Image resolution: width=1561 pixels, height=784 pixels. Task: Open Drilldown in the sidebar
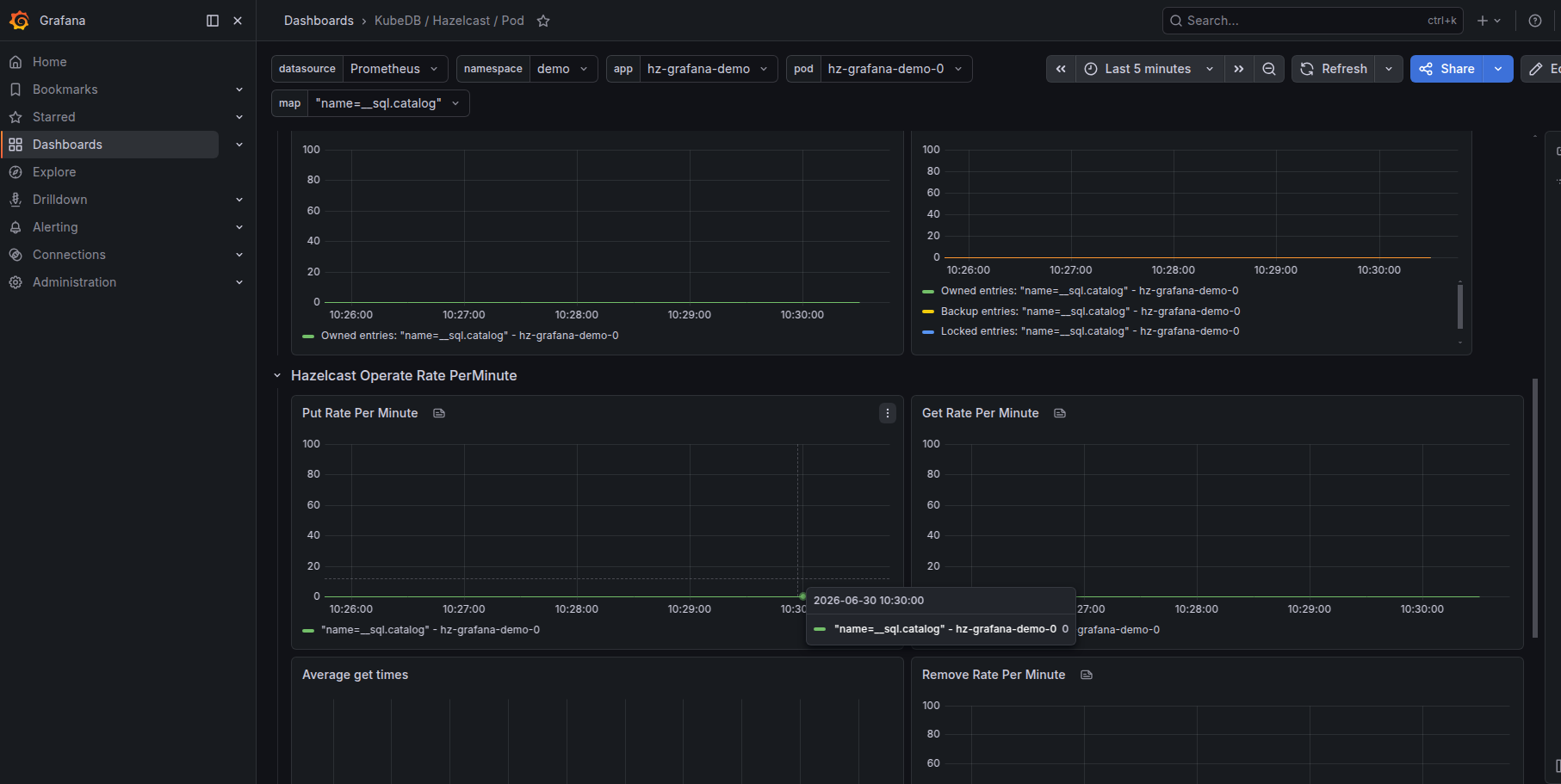coord(59,200)
